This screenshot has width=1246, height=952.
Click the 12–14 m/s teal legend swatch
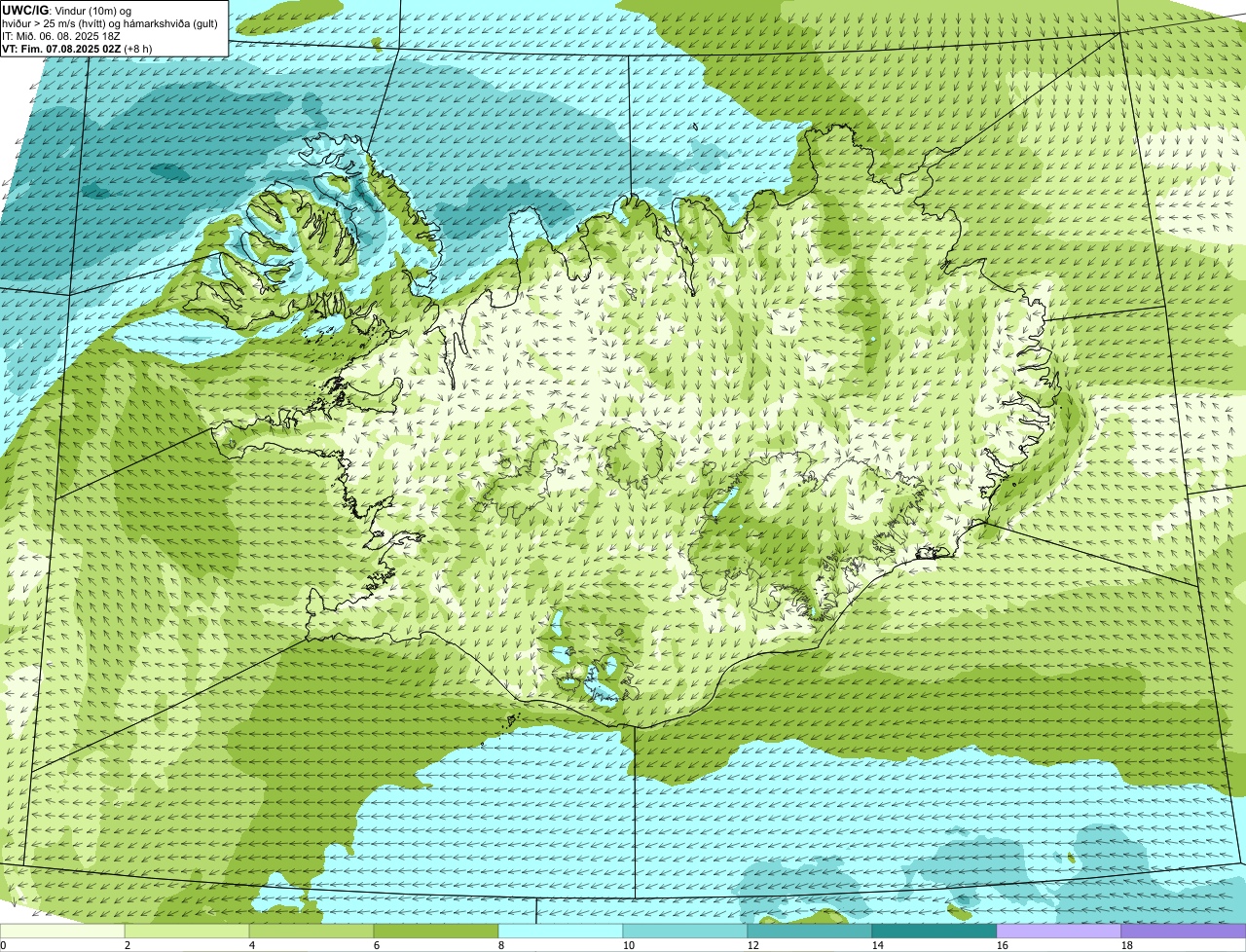810,932
